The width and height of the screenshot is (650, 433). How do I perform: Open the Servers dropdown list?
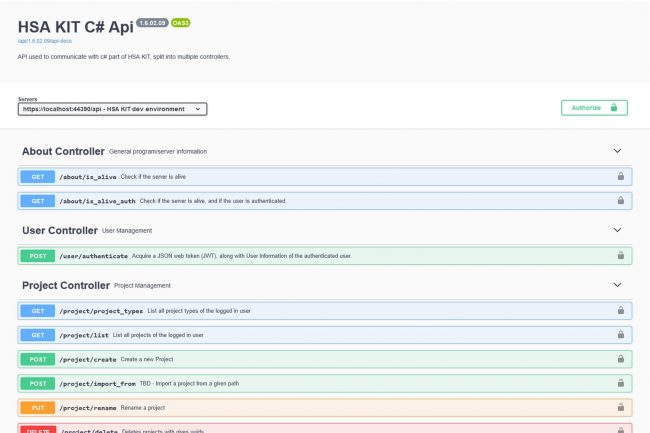(112, 109)
